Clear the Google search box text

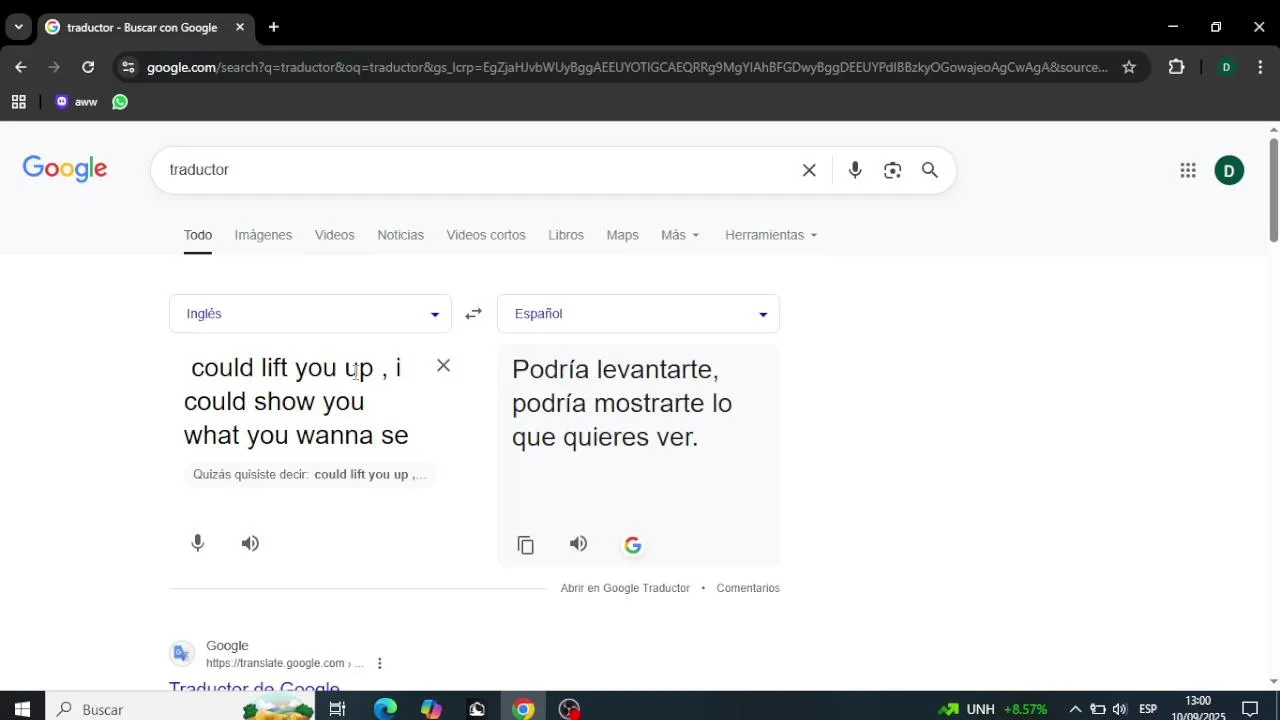click(809, 170)
